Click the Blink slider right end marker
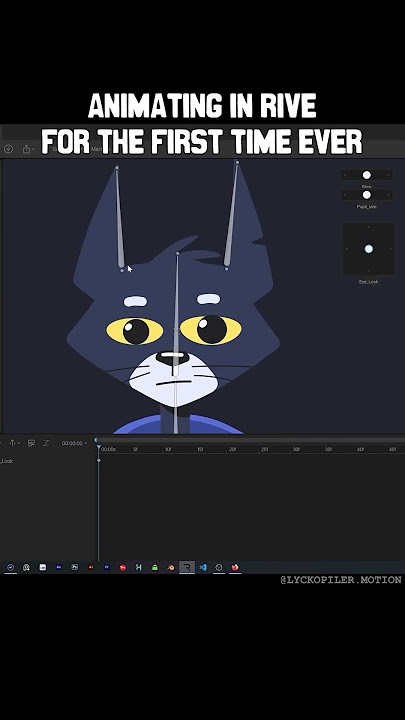This screenshot has width=405, height=720. click(x=388, y=175)
